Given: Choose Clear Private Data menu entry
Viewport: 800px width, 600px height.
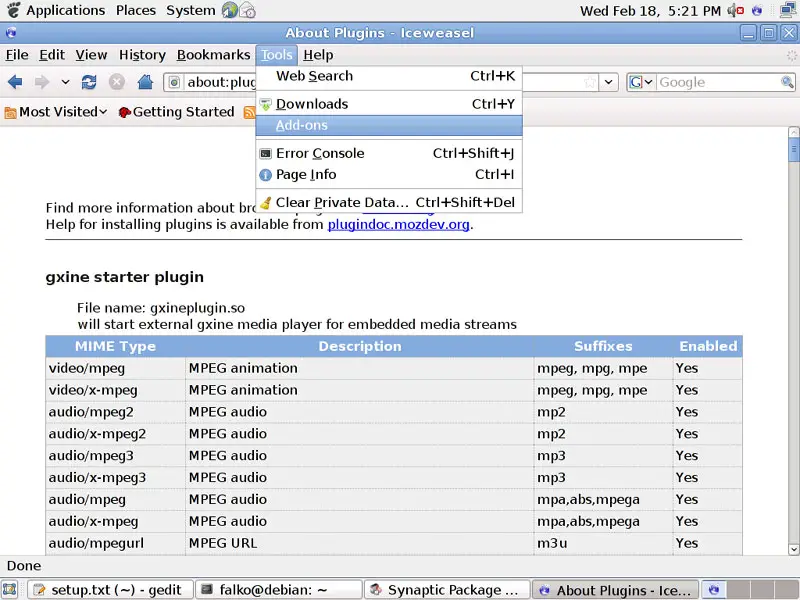Looking at the screenshot, I should tap(342, 202).
